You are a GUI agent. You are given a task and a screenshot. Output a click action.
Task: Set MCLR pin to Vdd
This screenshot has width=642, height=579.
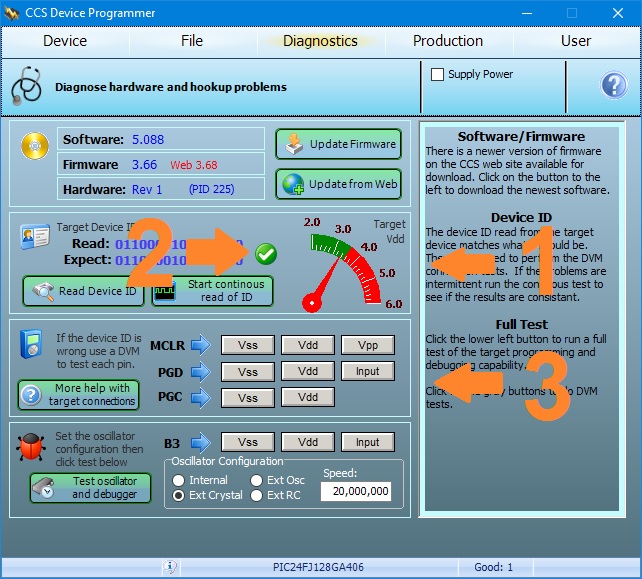click(x=308, y=345)
